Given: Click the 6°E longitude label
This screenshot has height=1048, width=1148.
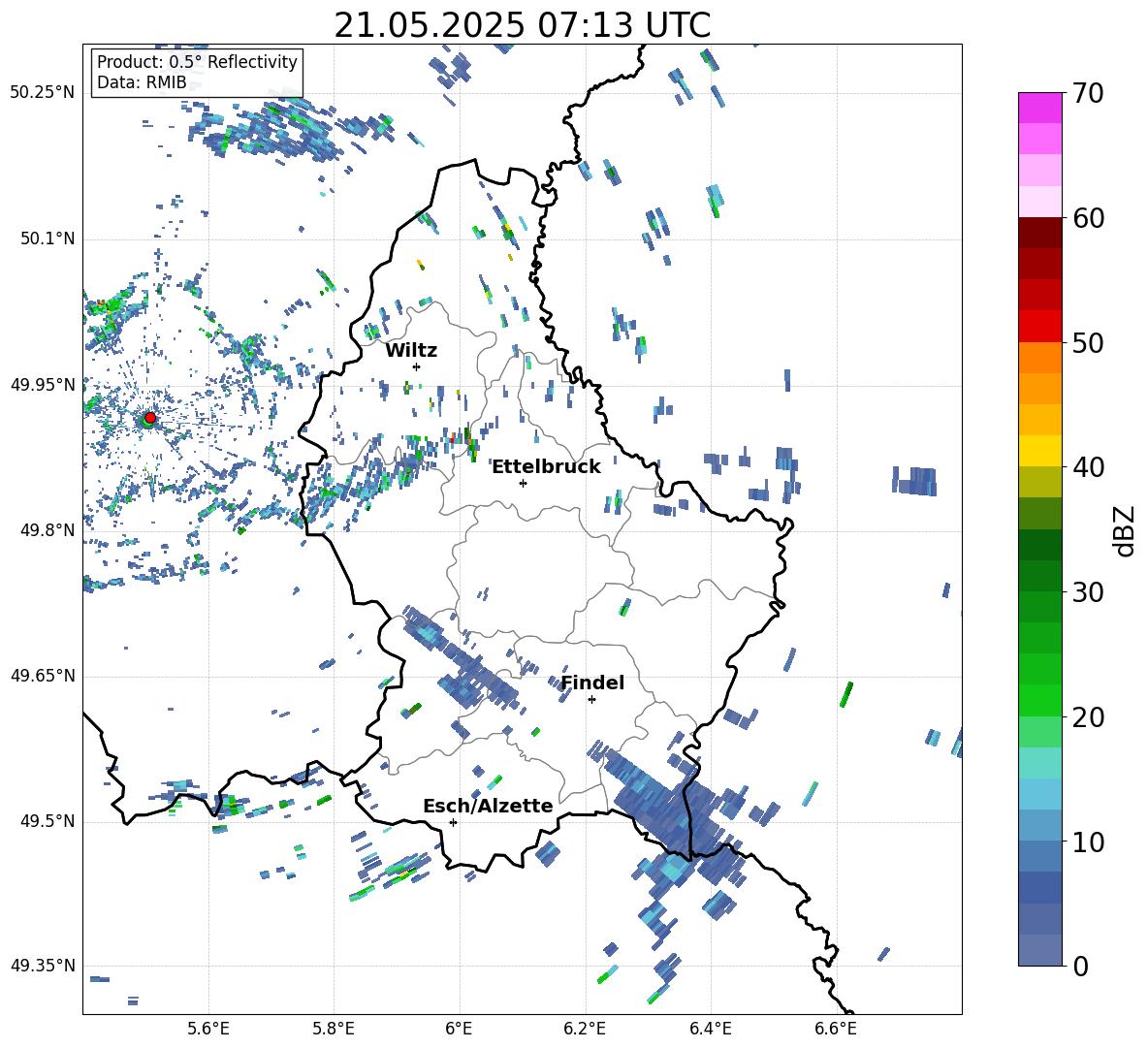Looking at the screenshot, I should click(x=459, y=1030).
